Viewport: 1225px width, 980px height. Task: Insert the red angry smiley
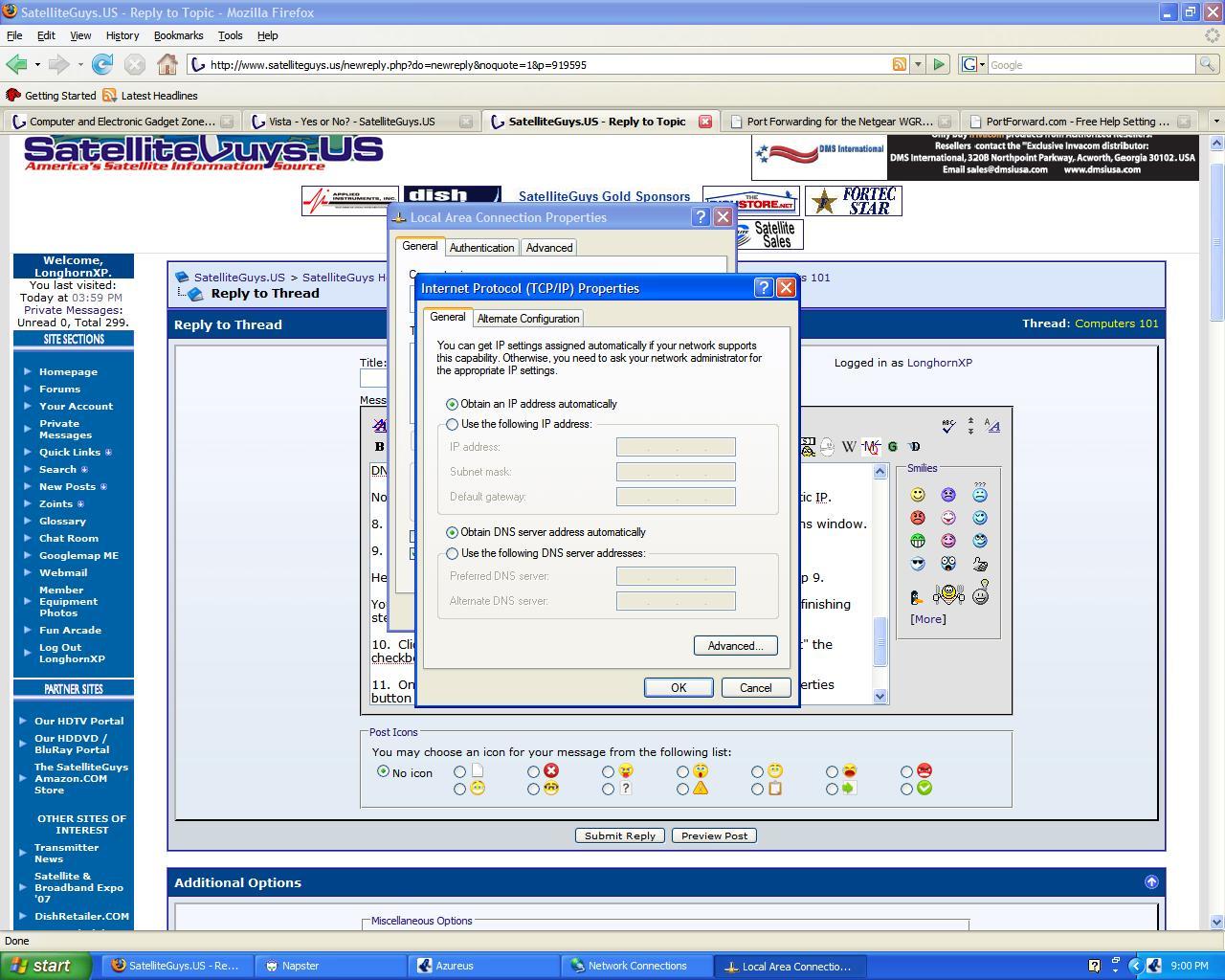[x=918, y=518]
